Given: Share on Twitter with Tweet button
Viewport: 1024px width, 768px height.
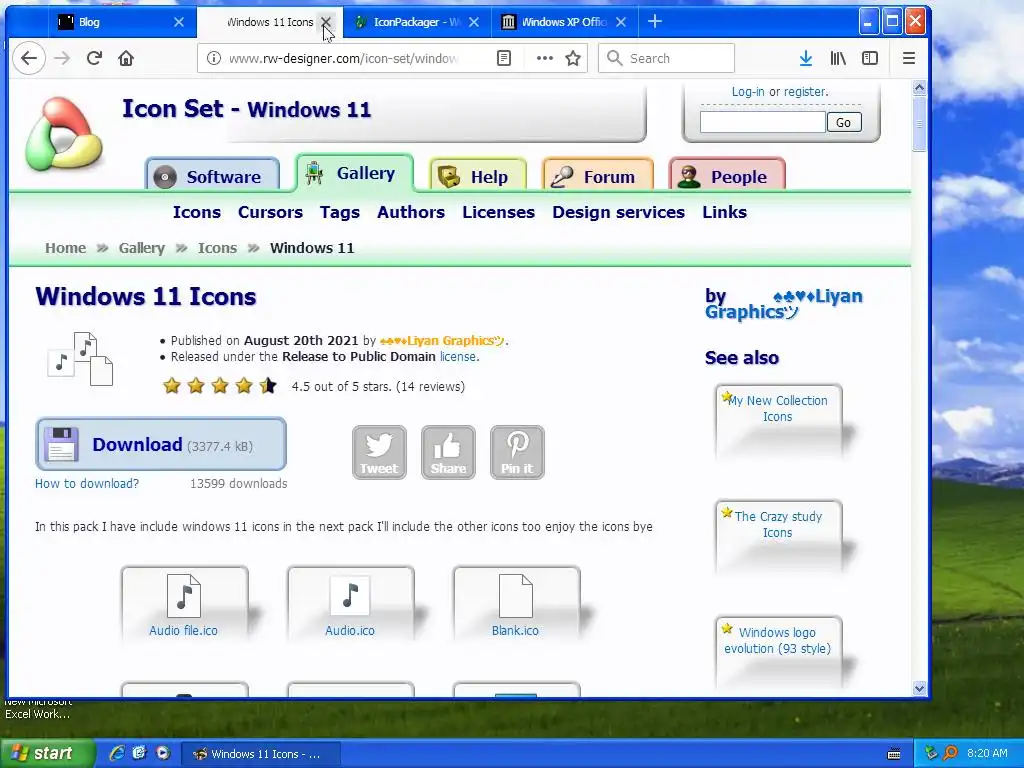Looking at the screenshot, I should click(x=379, y=452).
